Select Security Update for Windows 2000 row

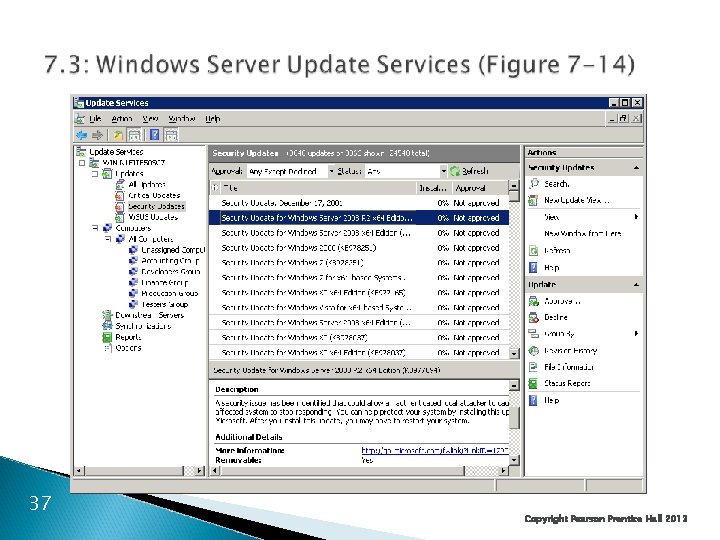[359, 248]
